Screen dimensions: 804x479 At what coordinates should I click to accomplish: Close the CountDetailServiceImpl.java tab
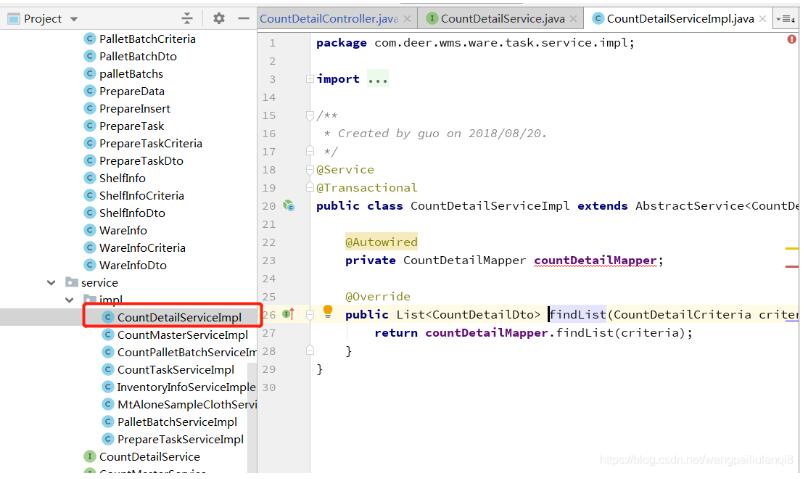pyautogui.click(x=765, y=19)
